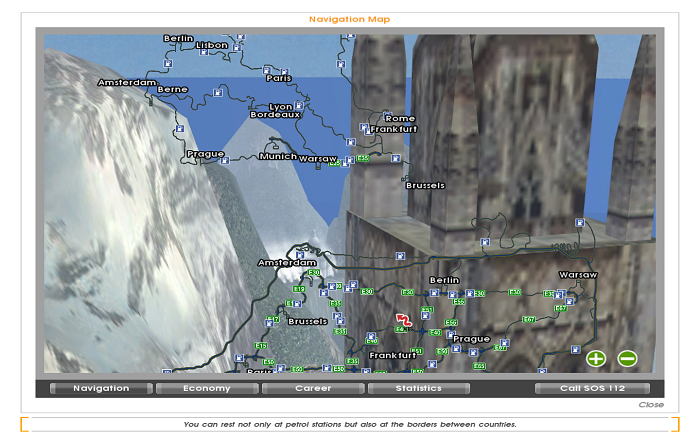Zoom in with the green plus button

coord(596,358)
